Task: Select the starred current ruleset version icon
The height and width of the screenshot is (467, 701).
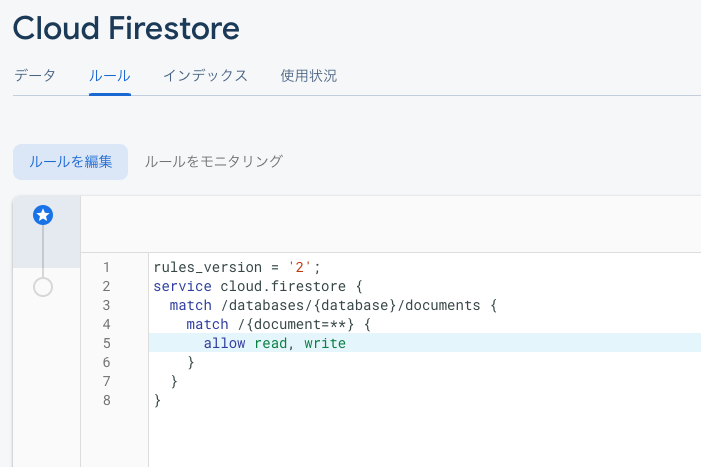Action: tap(43, 215)
